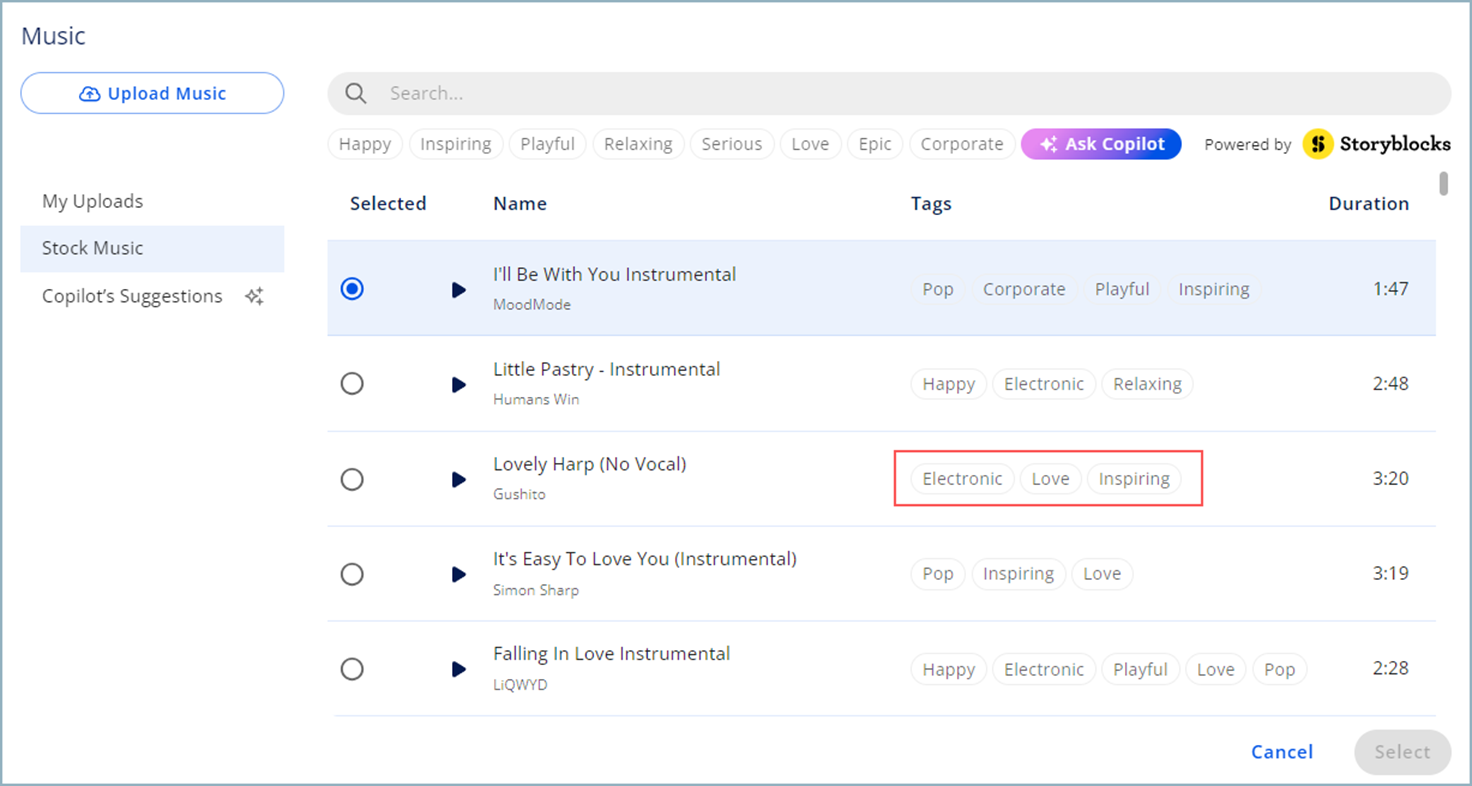Click the Upload Music button
Image resolution: width=1472 pixels, height=786 pixels.
[152, 93]
